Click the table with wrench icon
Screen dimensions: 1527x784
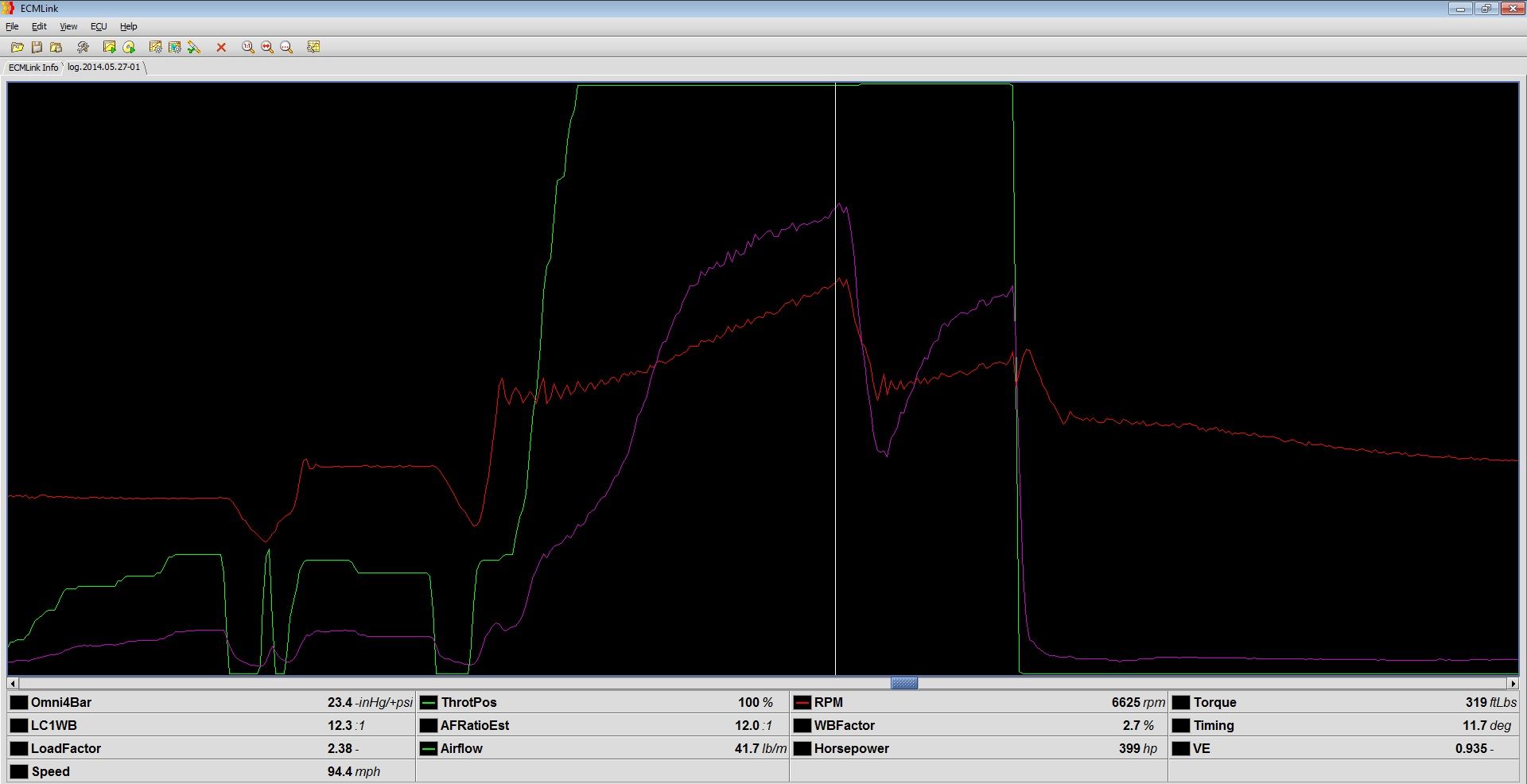click(x=313, y=47)
